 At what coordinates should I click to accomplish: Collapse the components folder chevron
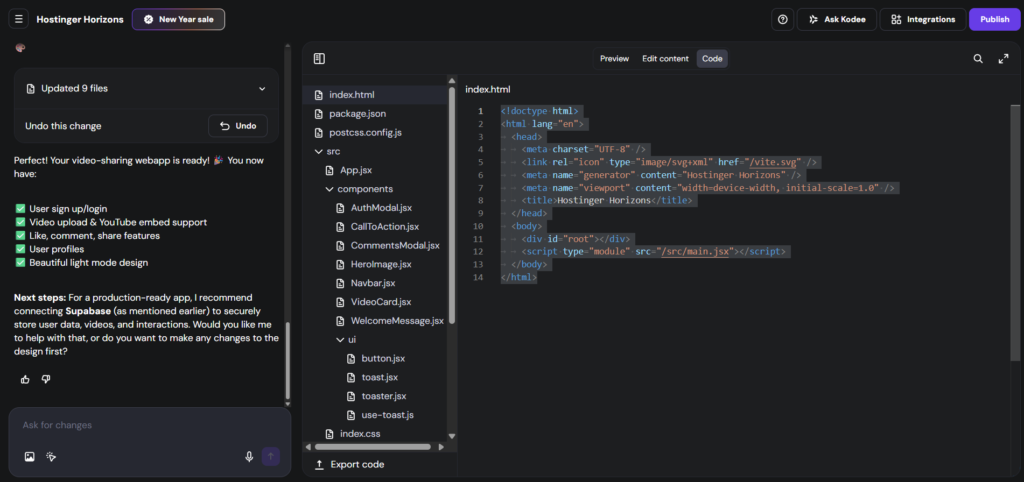tap(329, 189)
